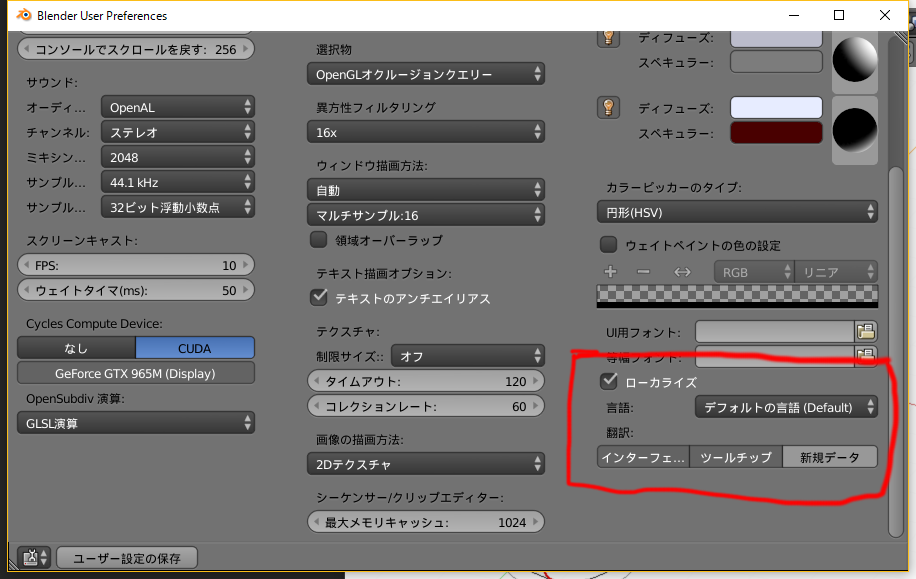
Task: Open the OpenGLオクルージョンクエリー dropdown
Action: (x=426, y=74)
